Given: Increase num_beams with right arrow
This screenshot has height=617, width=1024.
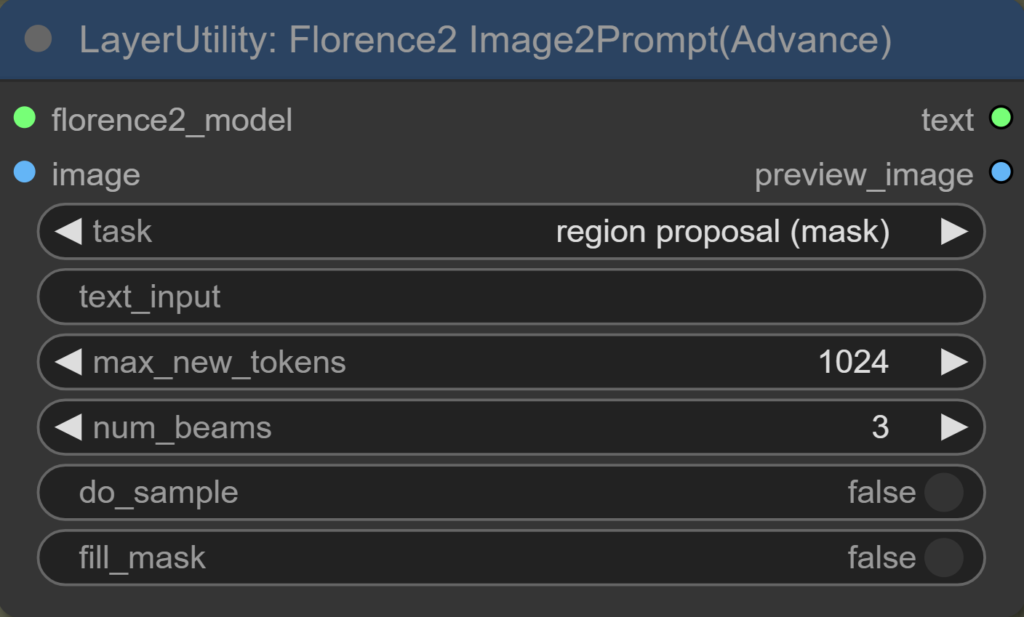Looking at the screenshot, I should [x=954, y=428].
